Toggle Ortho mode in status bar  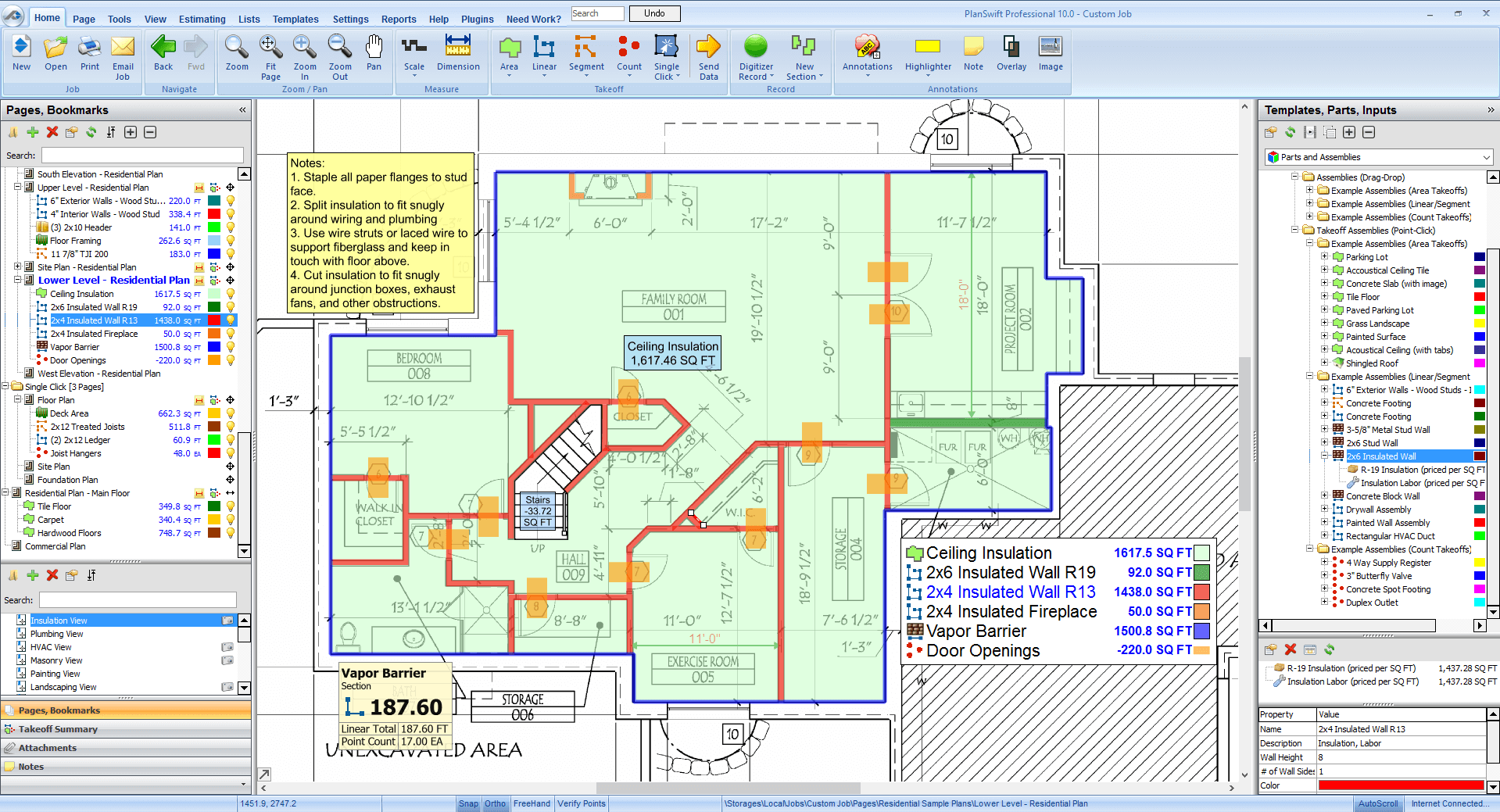coord(495,803)
